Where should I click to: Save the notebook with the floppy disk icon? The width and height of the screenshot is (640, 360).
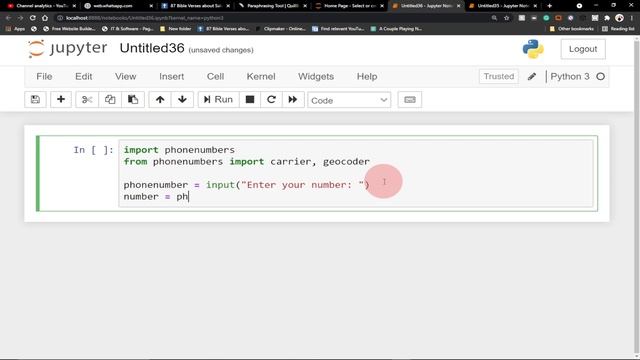pyautogui.click(x=35, y=100)
